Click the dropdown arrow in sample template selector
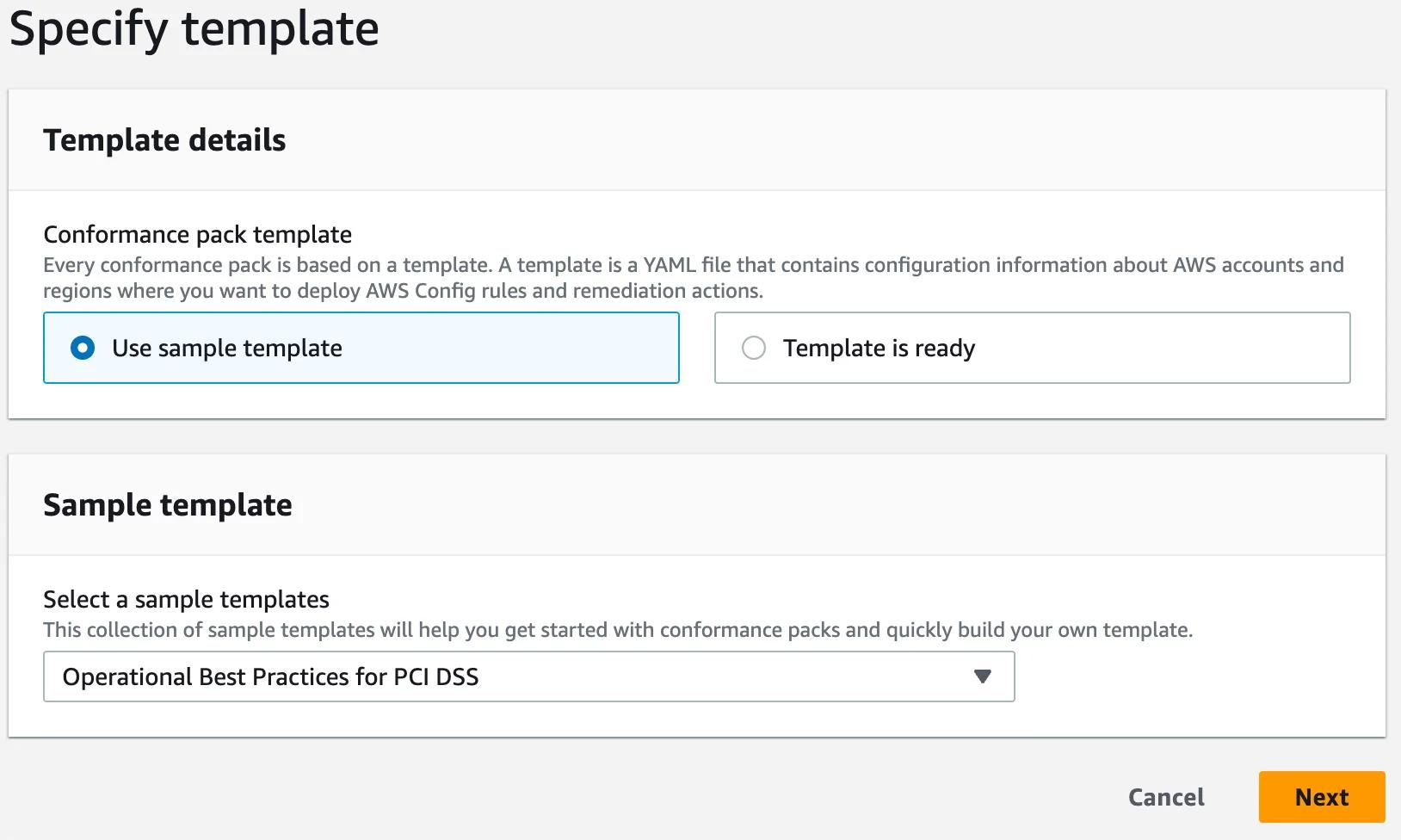 982,676
